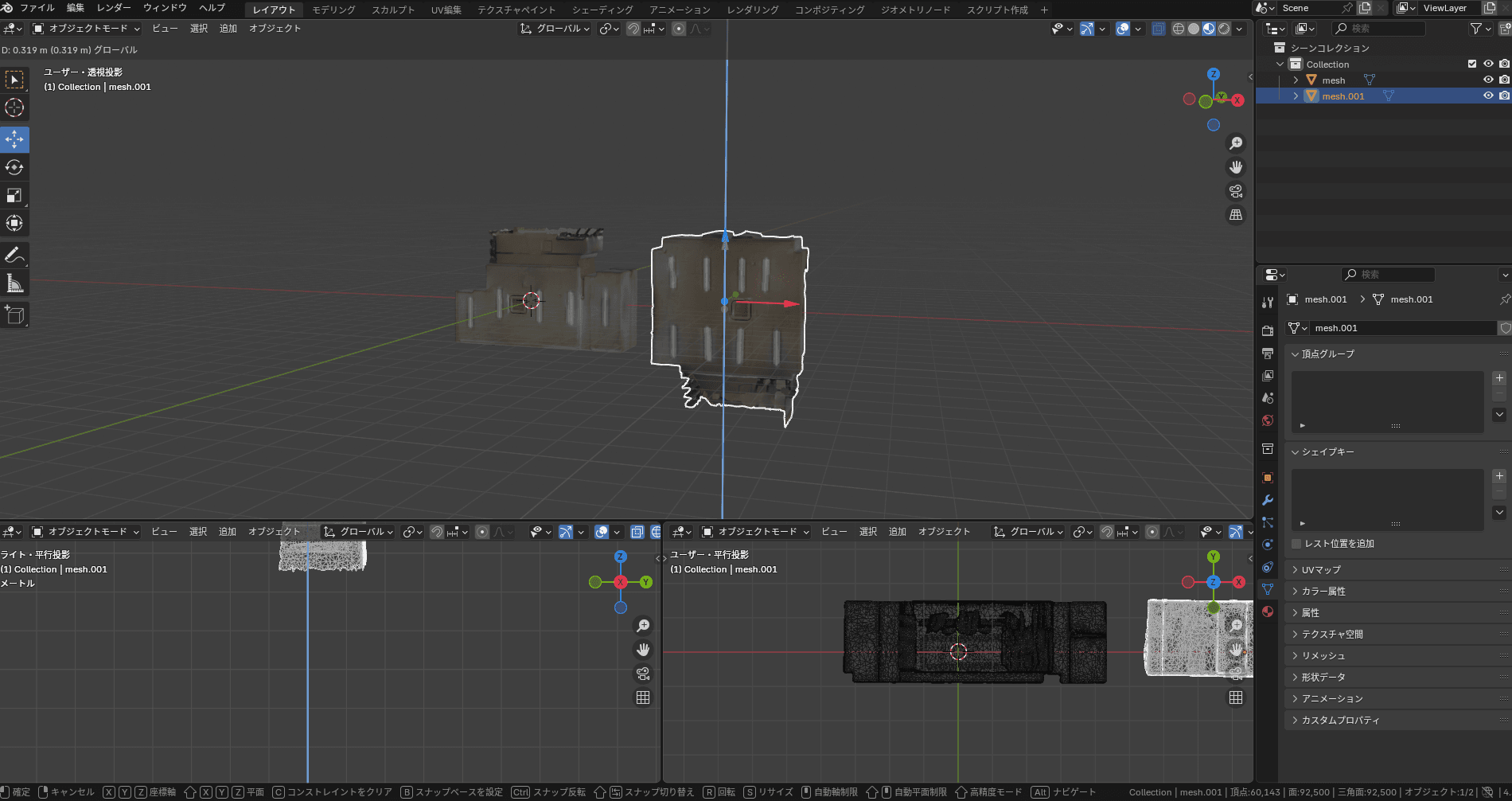The height and width of the screenshot is (801, 1512).
Task: Toggle visibility of mesh.001 in outliner
Action: 1488,96
